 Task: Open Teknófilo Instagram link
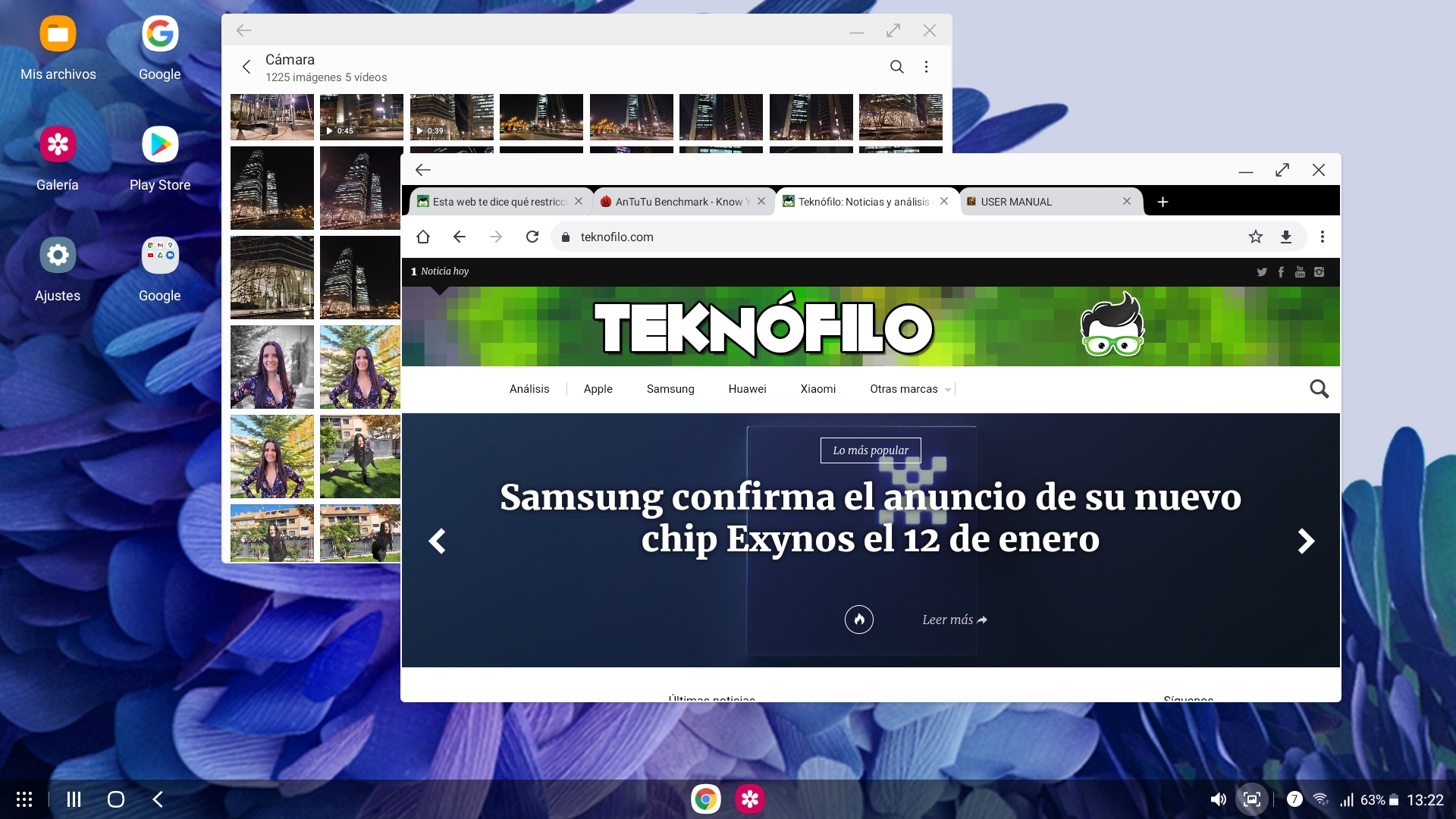click(1319, 272)
